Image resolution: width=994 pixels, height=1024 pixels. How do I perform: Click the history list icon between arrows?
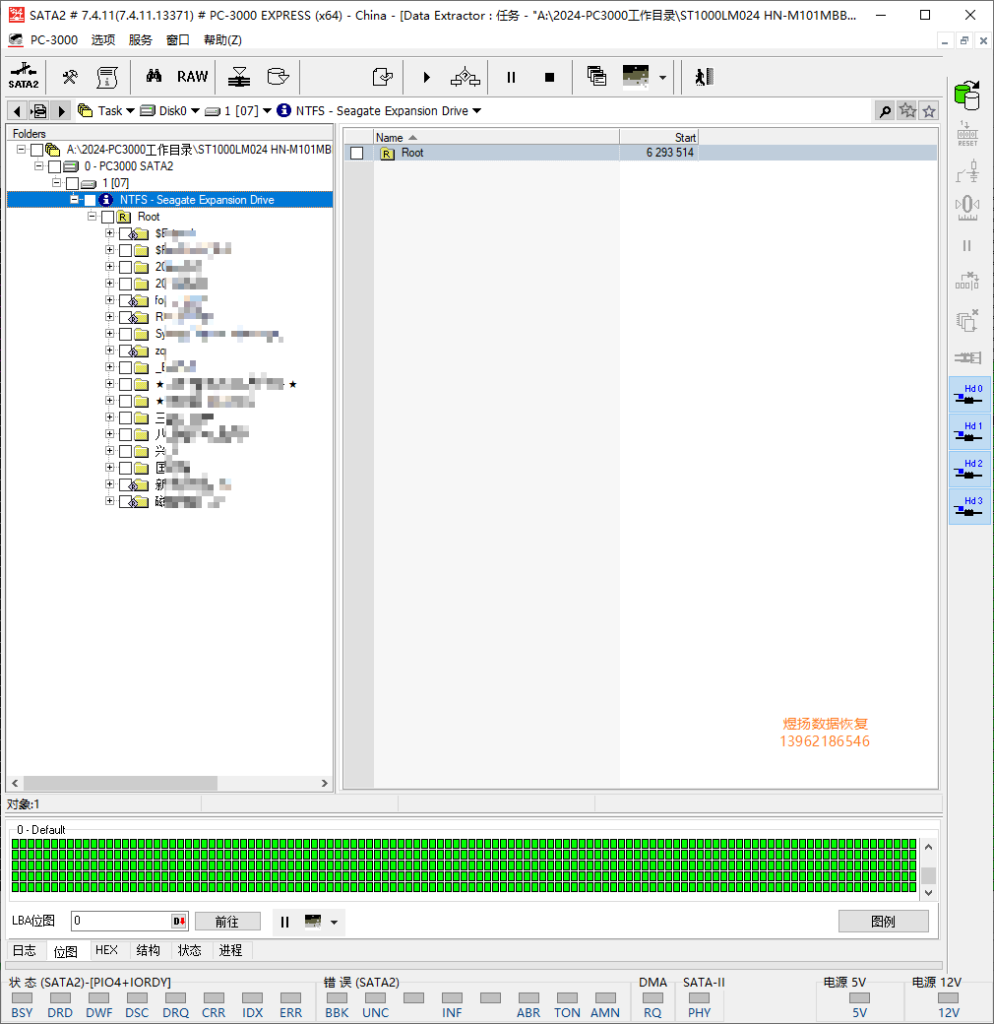click(39, 111)
